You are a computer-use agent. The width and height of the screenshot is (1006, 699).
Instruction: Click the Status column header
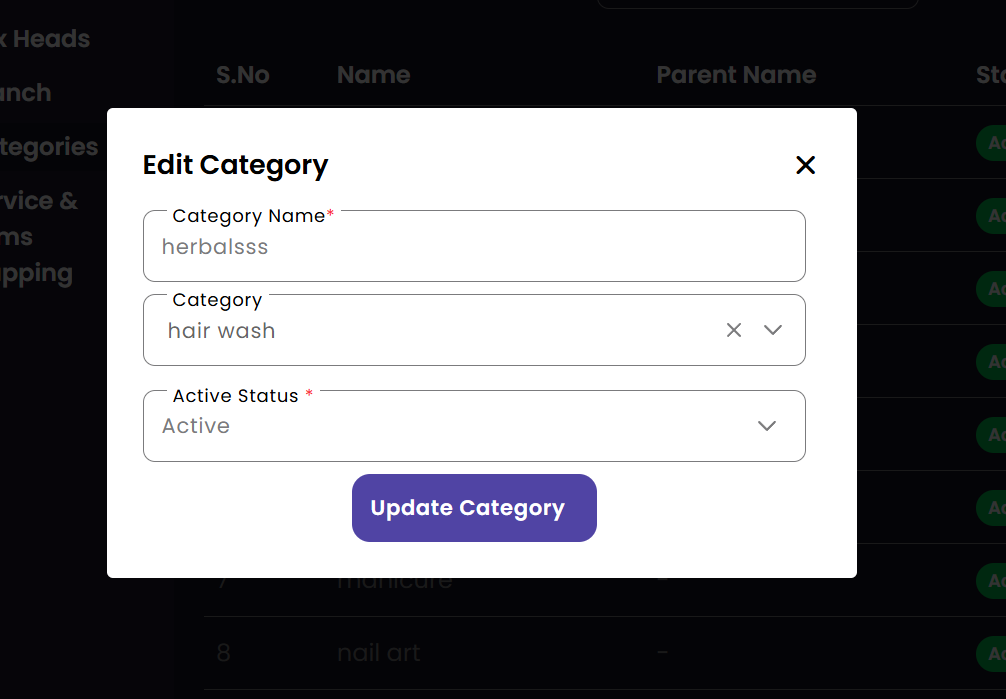click(990, 75)
